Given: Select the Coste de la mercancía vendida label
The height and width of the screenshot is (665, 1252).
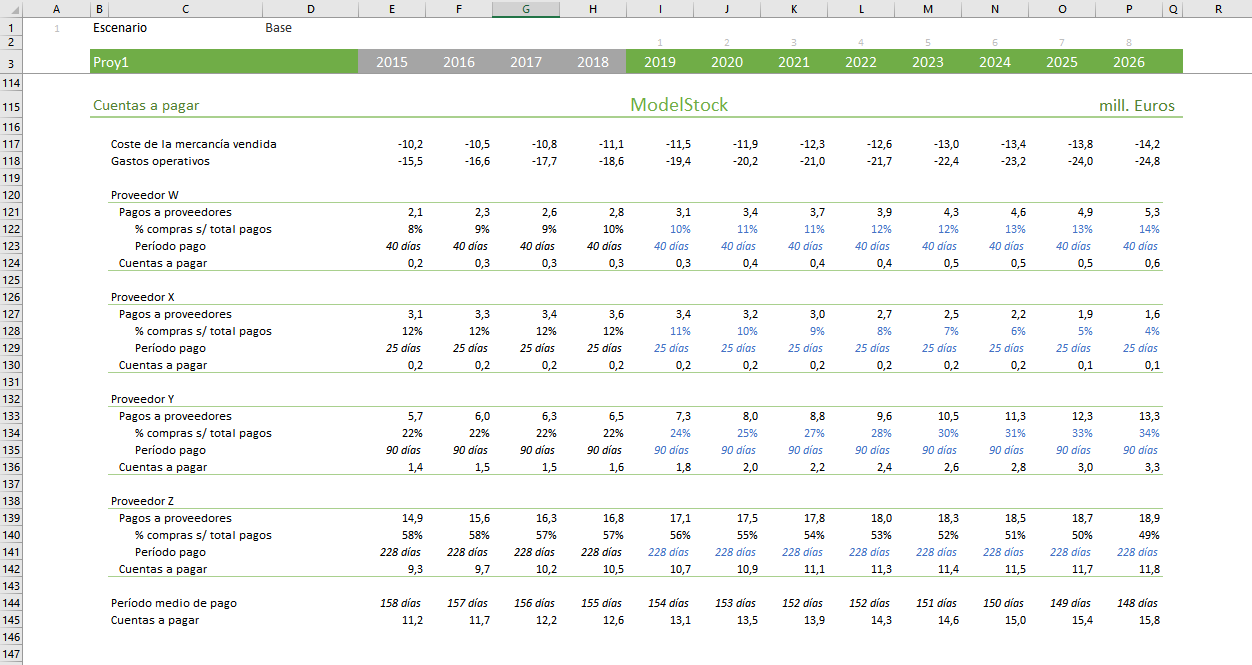Looking at the screenshot, I should pyautogui.click(x=193, y=144).
